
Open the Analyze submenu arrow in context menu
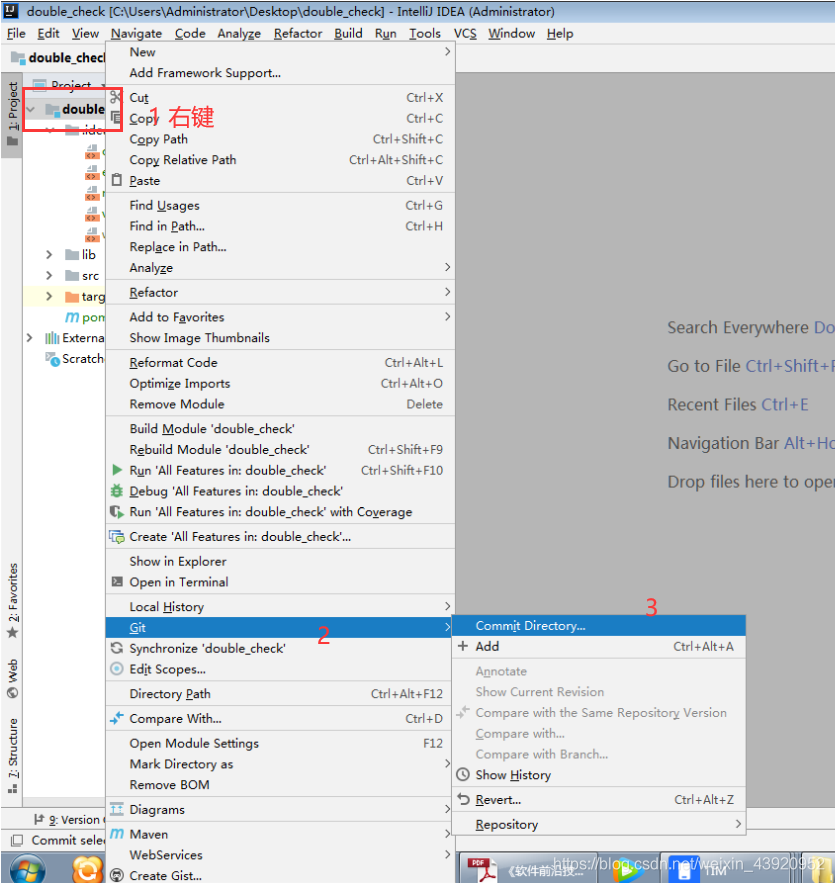[x=448, y=267]
